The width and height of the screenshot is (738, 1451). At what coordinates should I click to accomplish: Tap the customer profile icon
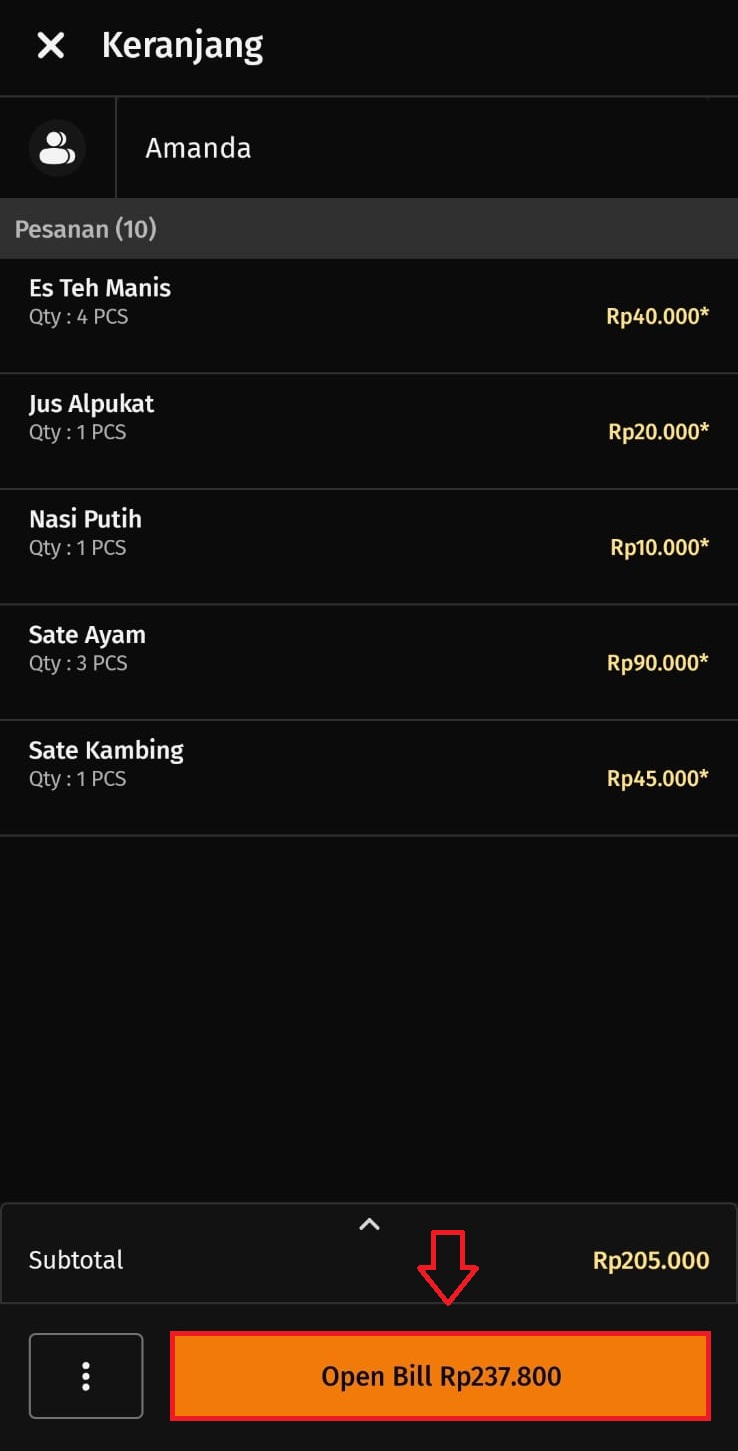[57, 148]
